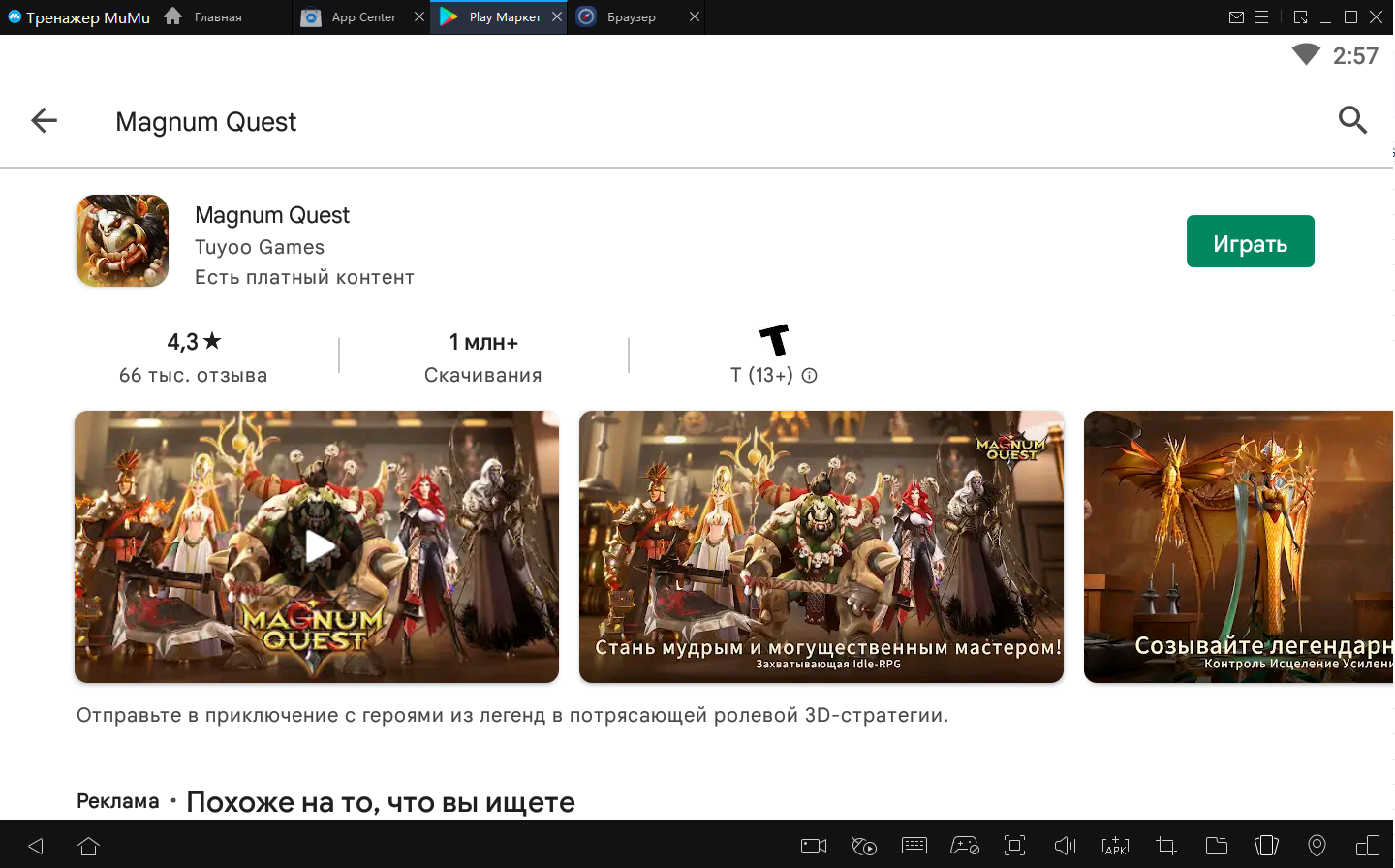Click the 1 млн+ Скачивания stat
Screen dimensions: 1395x868
[483, 357]
